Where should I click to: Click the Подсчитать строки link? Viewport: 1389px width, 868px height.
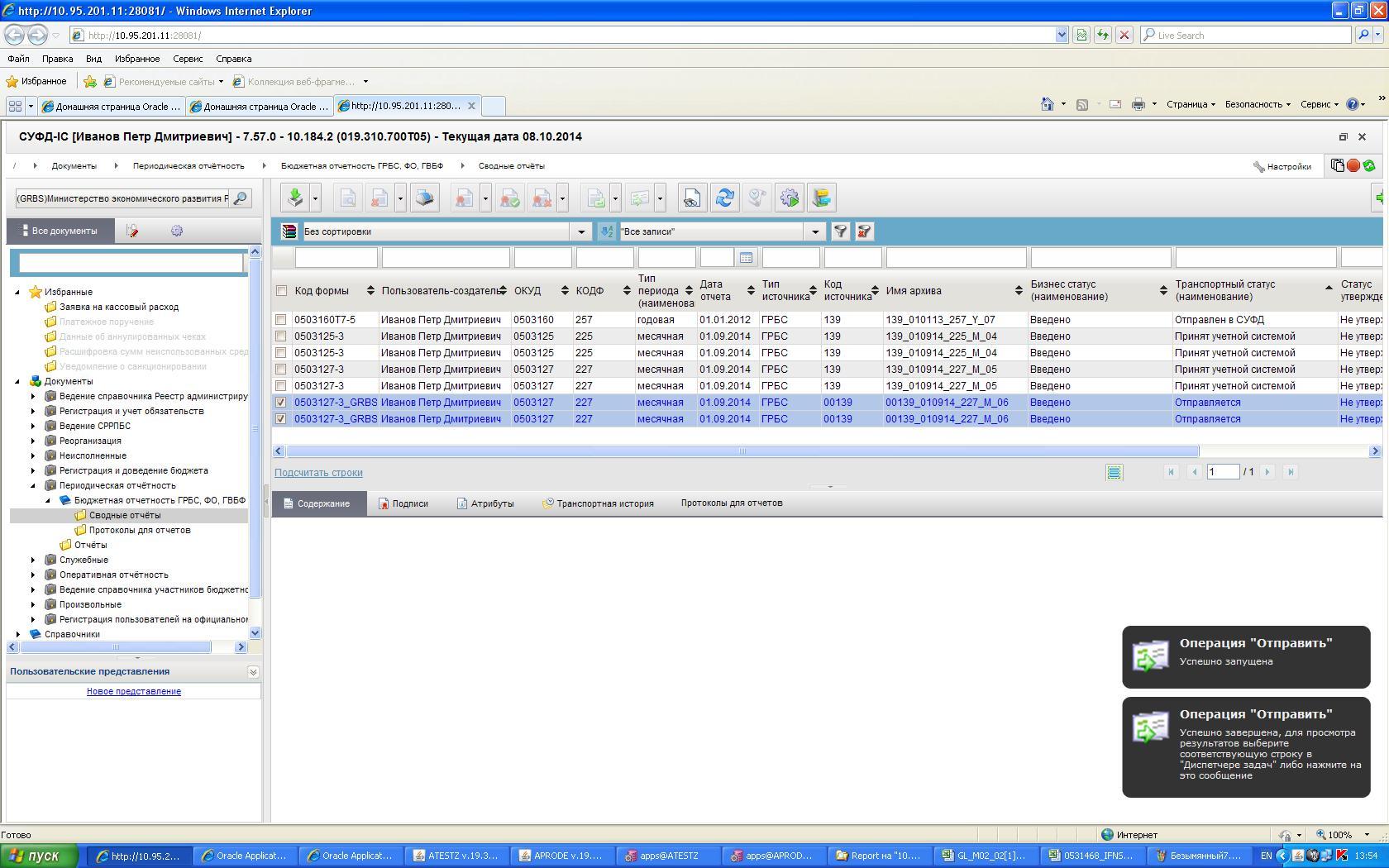coord(318,473)
